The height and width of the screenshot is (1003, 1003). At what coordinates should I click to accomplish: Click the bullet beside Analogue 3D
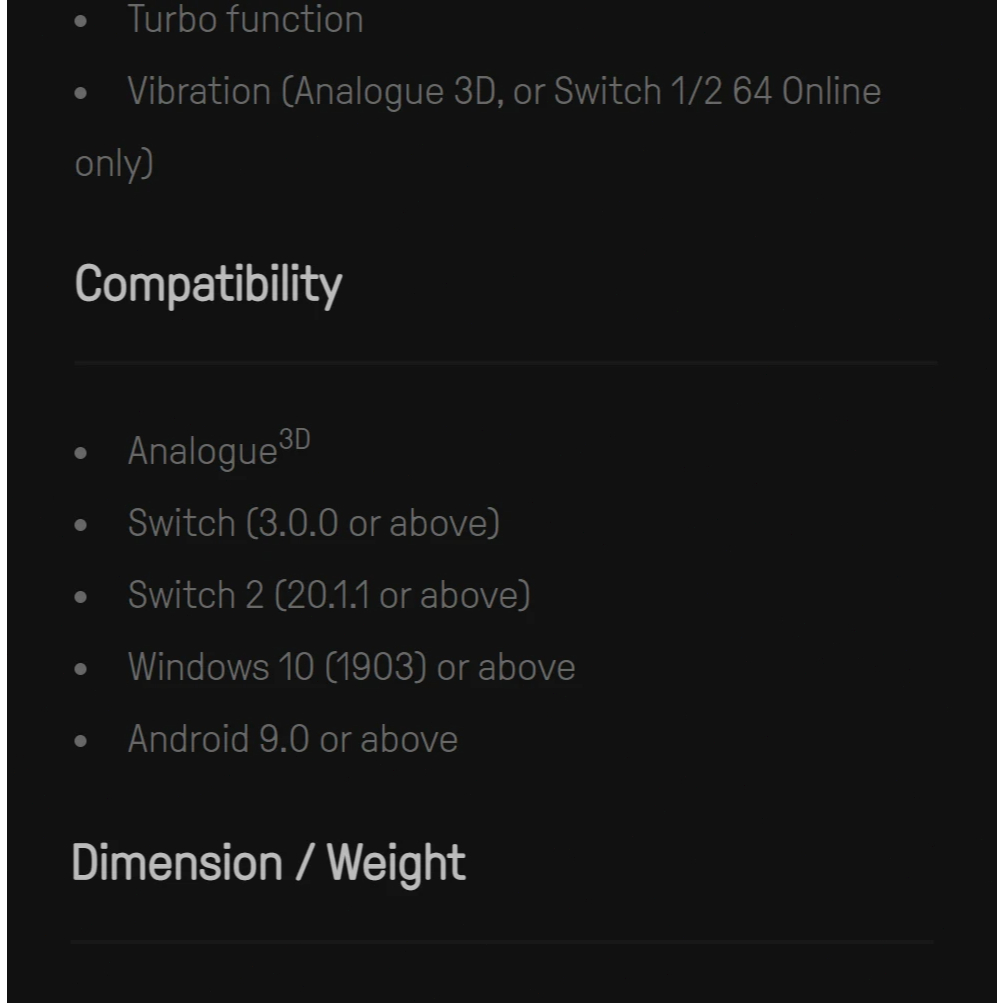point(81,453)
